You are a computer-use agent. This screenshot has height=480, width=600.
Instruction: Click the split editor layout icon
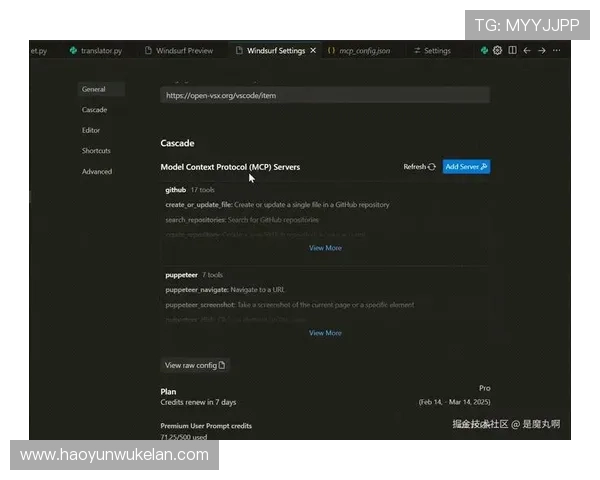512,50
